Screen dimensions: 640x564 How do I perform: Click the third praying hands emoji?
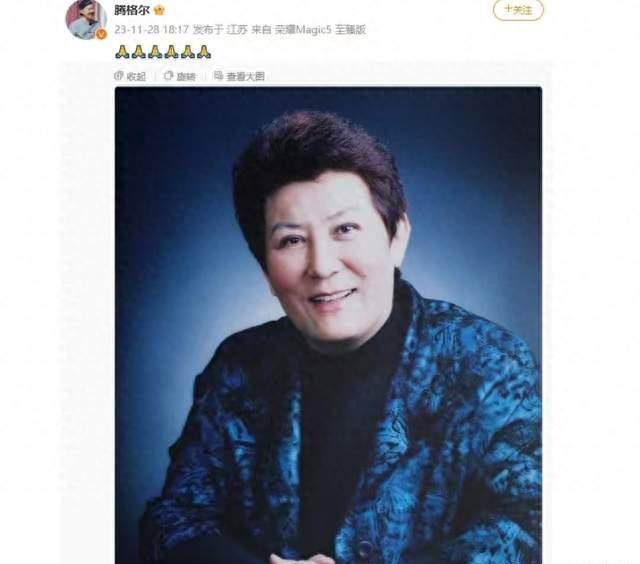point(155,52)
